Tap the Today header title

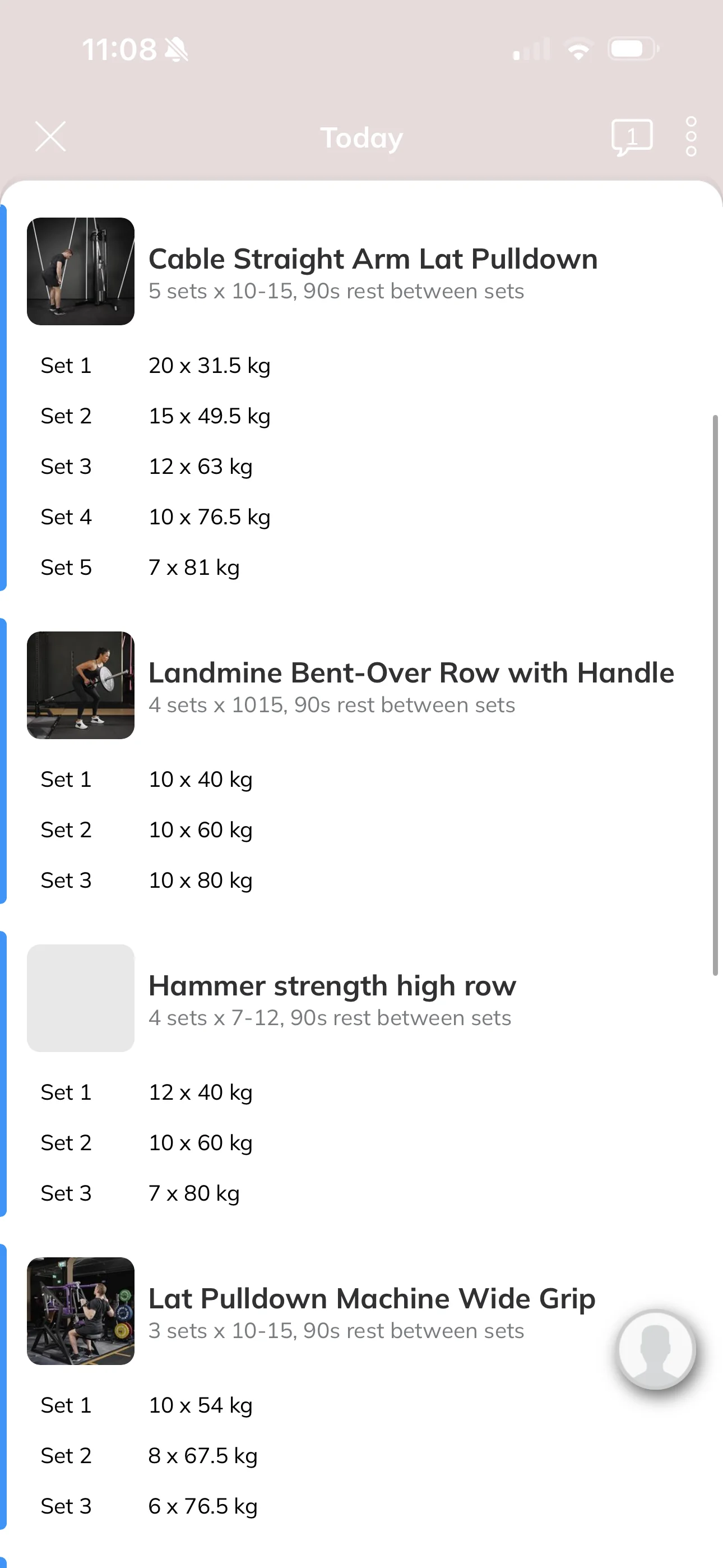pyautogui.click(x=361, y=137)
